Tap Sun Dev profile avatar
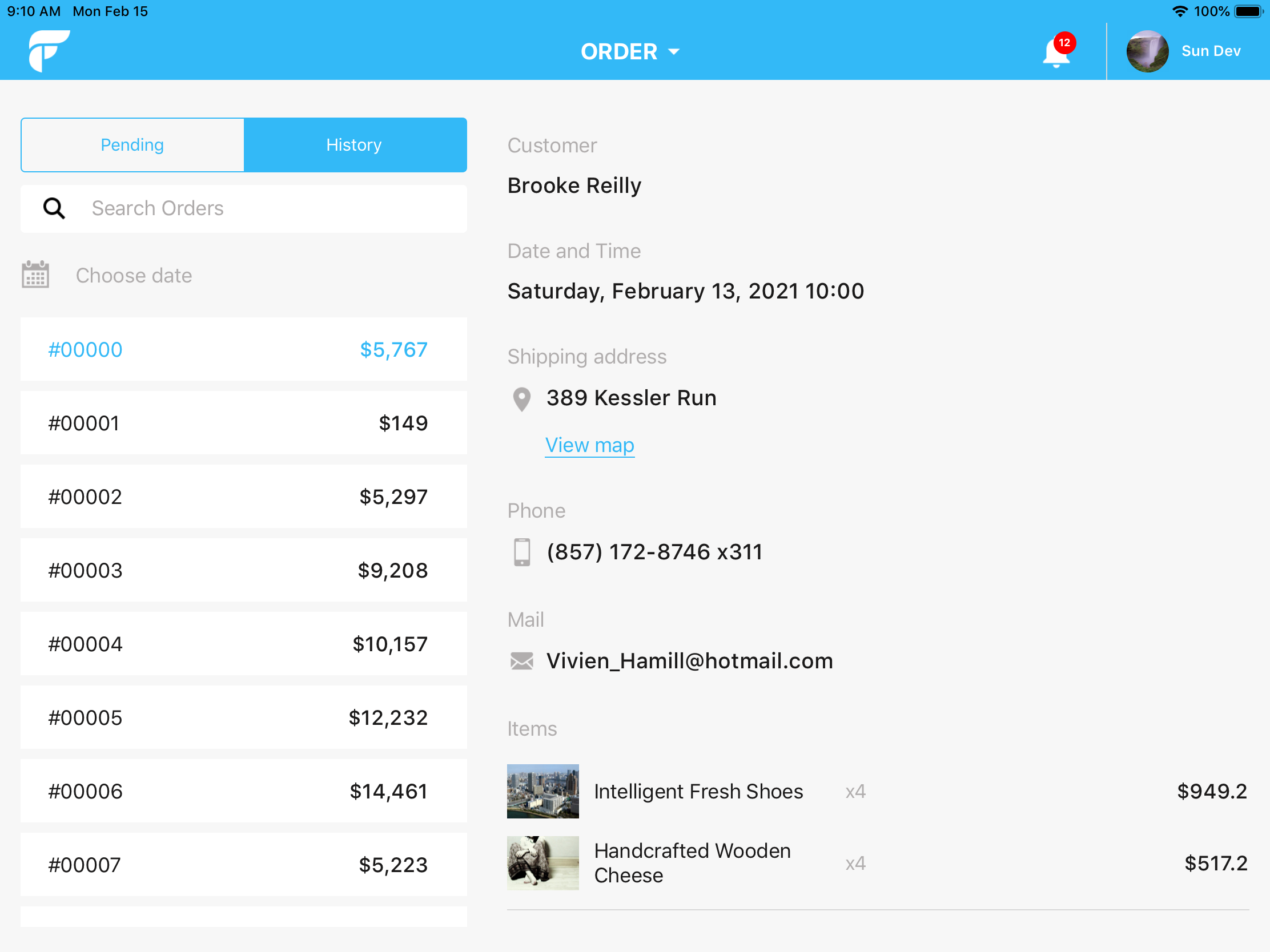The width and height of the screenshot is (1270, 952). pyautogui.click(x=1147, y=51)
